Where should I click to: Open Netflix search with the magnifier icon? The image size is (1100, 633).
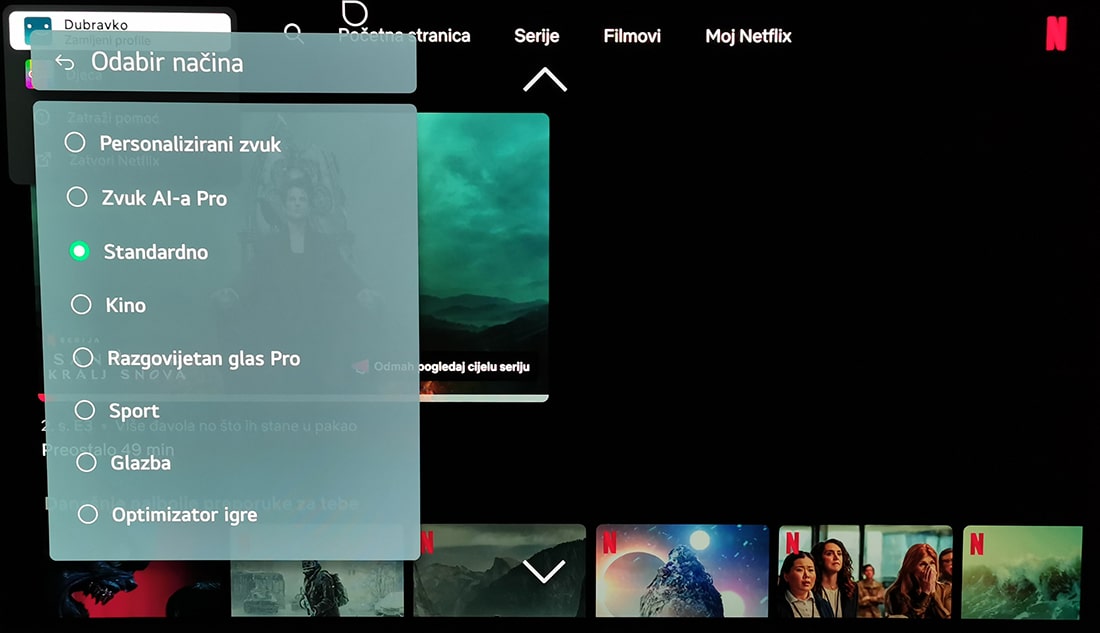point(293,34)
